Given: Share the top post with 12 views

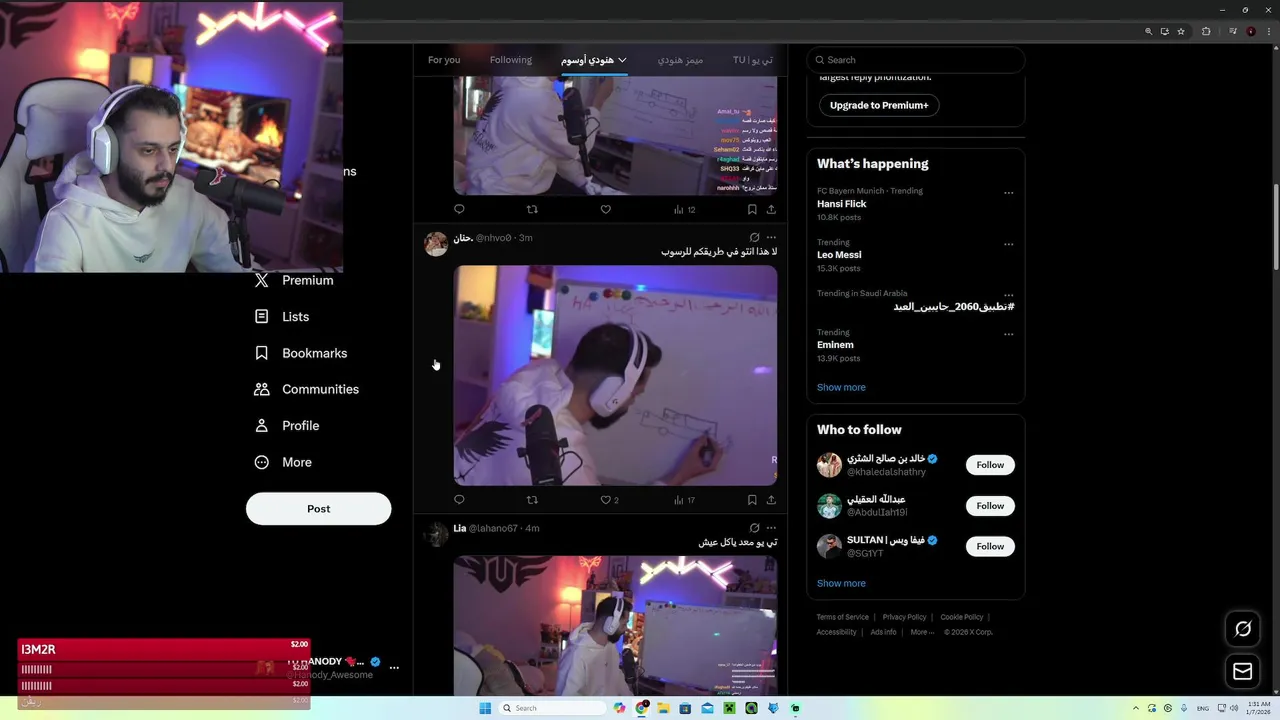Looking at the screenshot, I should click(771, 209).
